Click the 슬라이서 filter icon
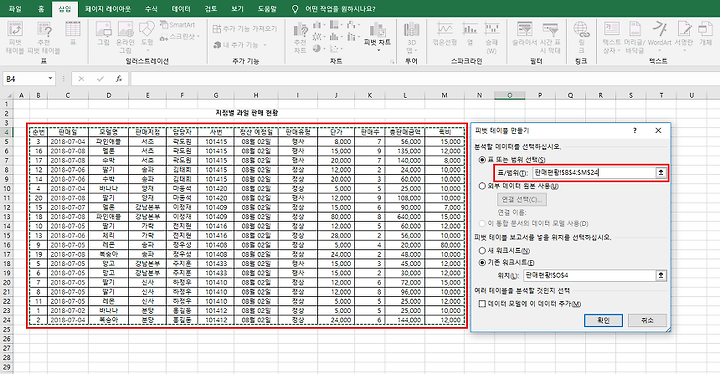 point(525,34)
